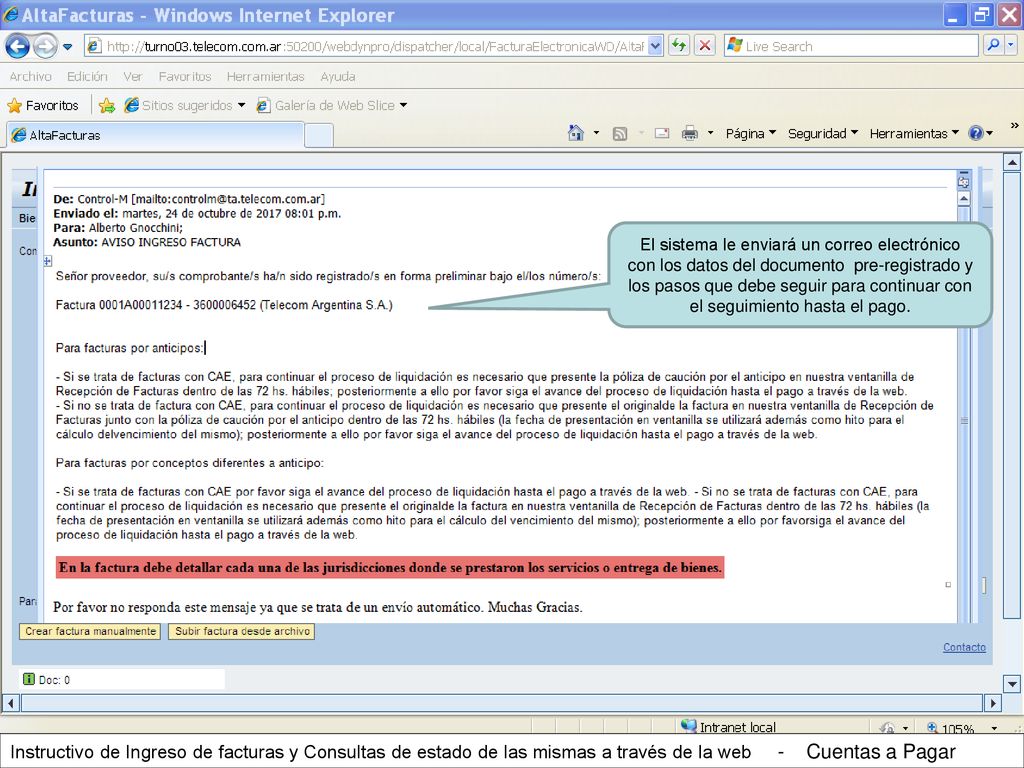Go back with the browser Back arrow

(x=17, y=46)
